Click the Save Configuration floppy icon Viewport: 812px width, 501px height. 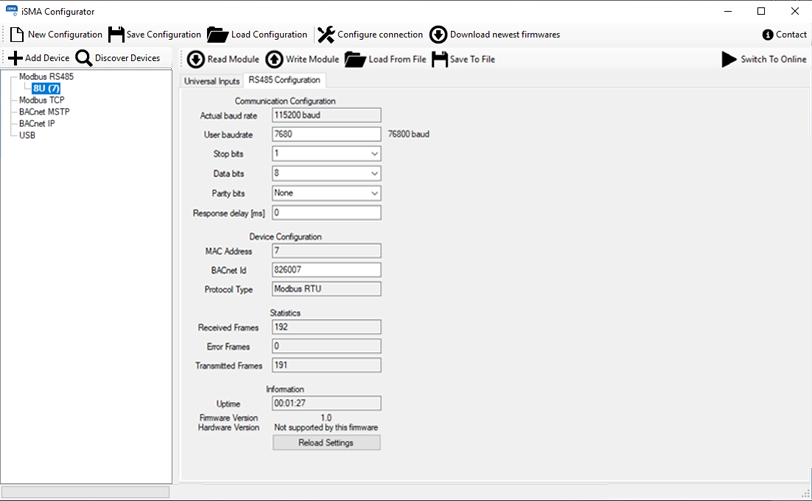116,35
